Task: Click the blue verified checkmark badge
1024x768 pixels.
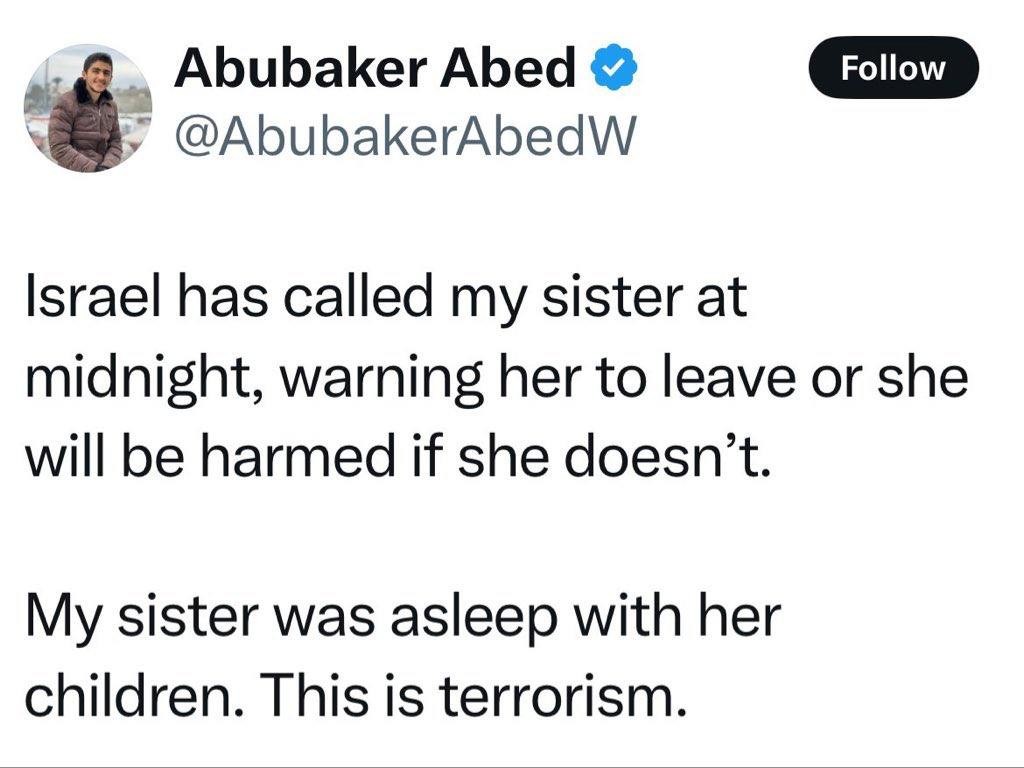Action: [x=613, y=69]
